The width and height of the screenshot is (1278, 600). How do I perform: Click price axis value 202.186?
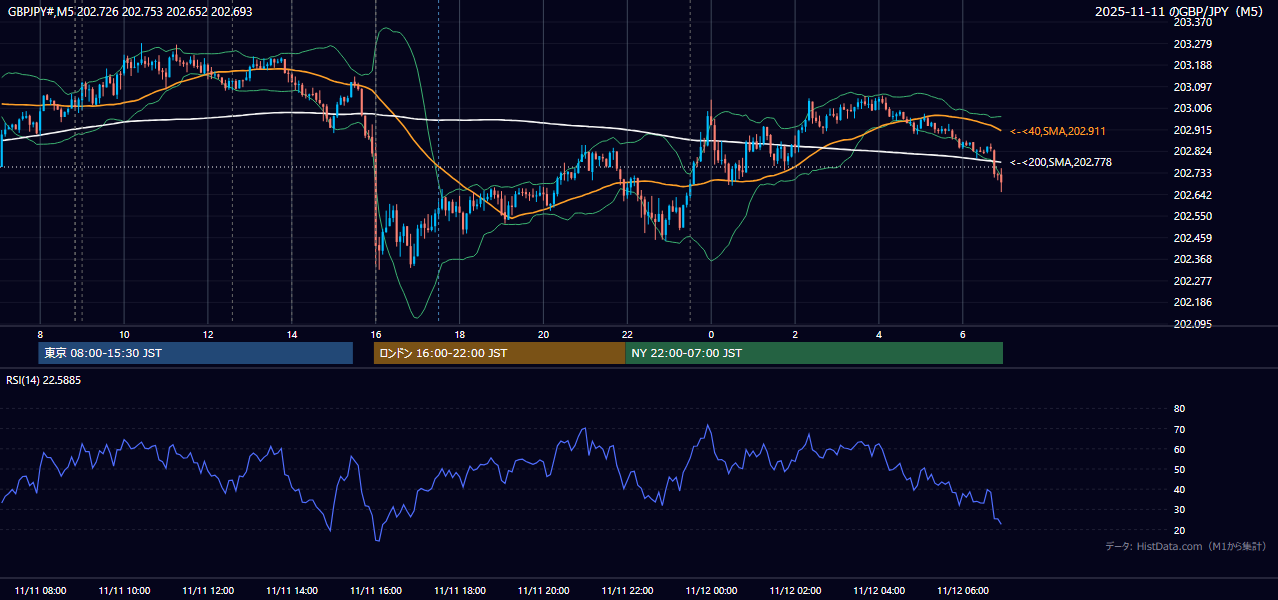tap(1193, 302)
